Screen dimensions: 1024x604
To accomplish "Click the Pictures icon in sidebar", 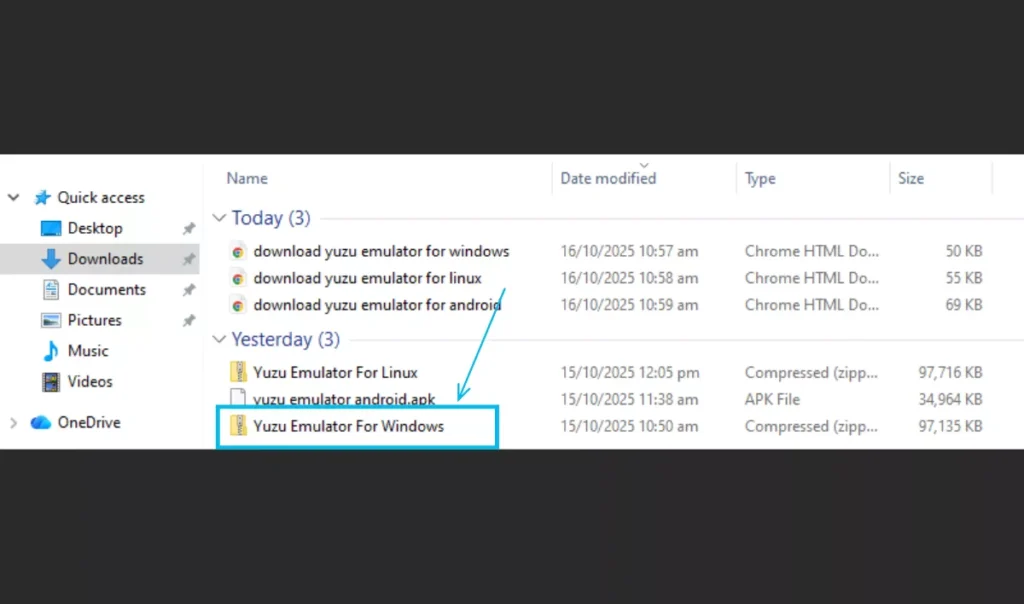I will 51,321.
